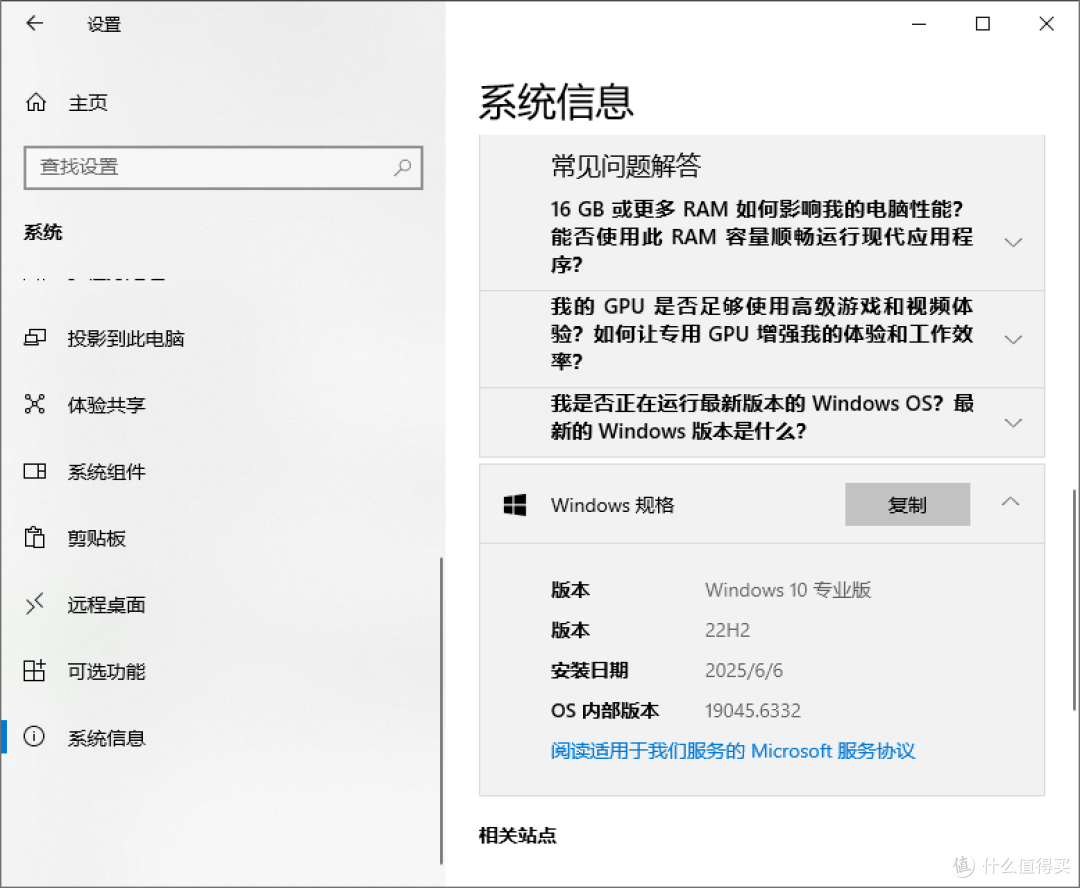
Task: Click the 相关站点 heading
Action: tap(517, 836)
